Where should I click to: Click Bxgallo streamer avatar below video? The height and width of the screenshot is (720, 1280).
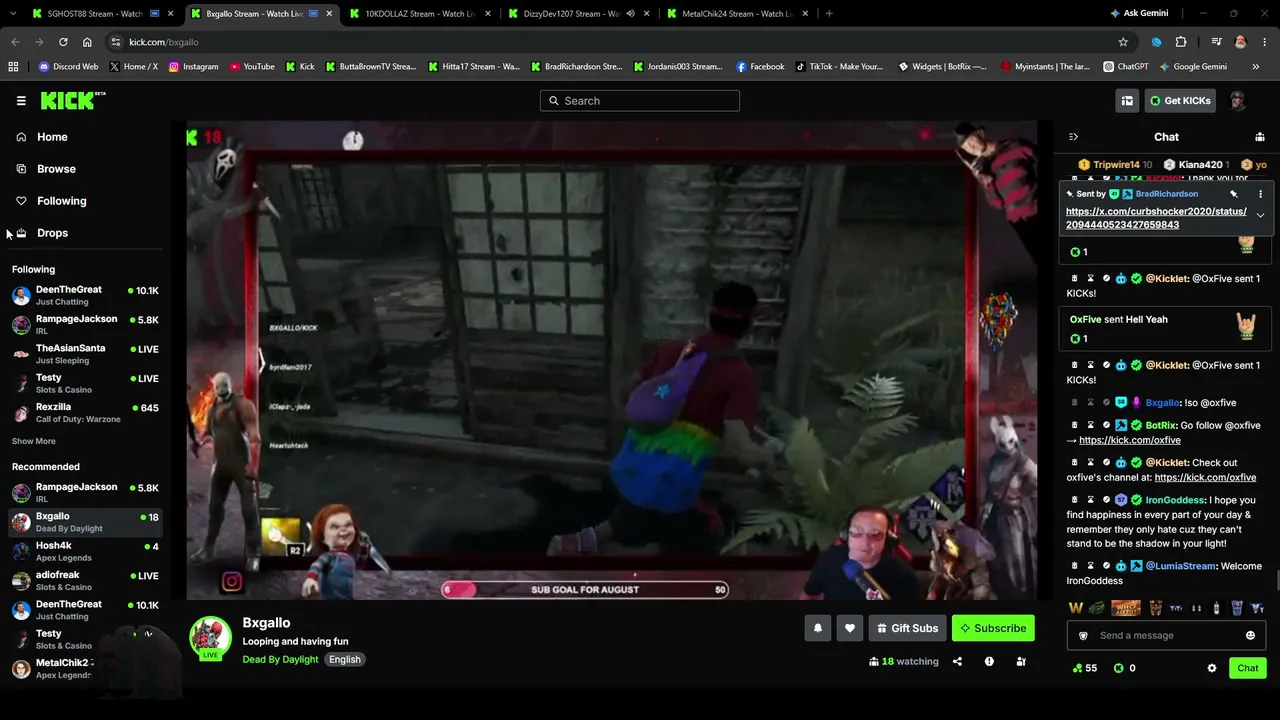(x=210, y=638)
